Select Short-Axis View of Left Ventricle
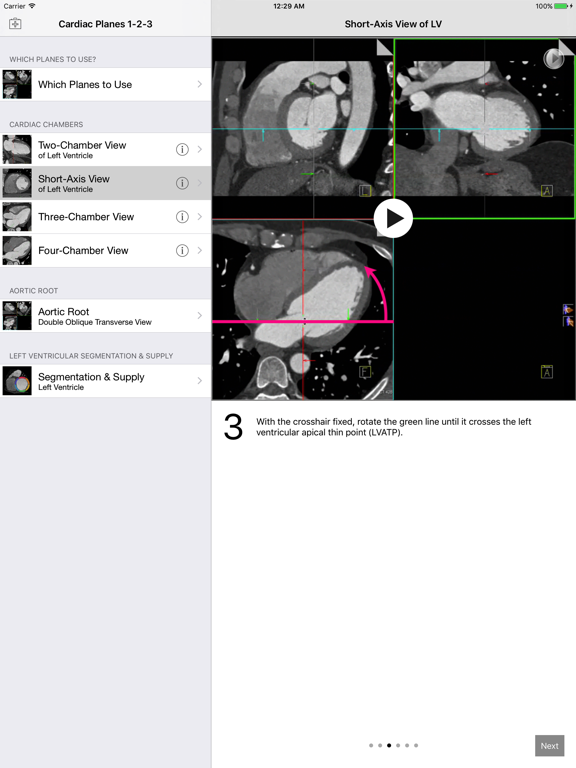Viewport: 576px width, 768px height. pyautogui.click(x=105, y=183)
